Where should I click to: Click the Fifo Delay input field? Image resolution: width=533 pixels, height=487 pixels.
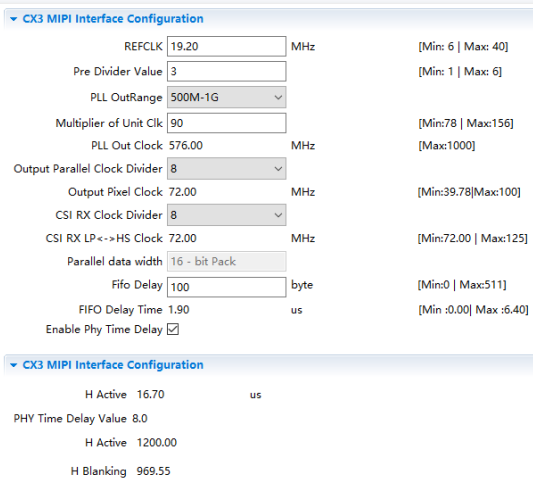pos(226,287)
